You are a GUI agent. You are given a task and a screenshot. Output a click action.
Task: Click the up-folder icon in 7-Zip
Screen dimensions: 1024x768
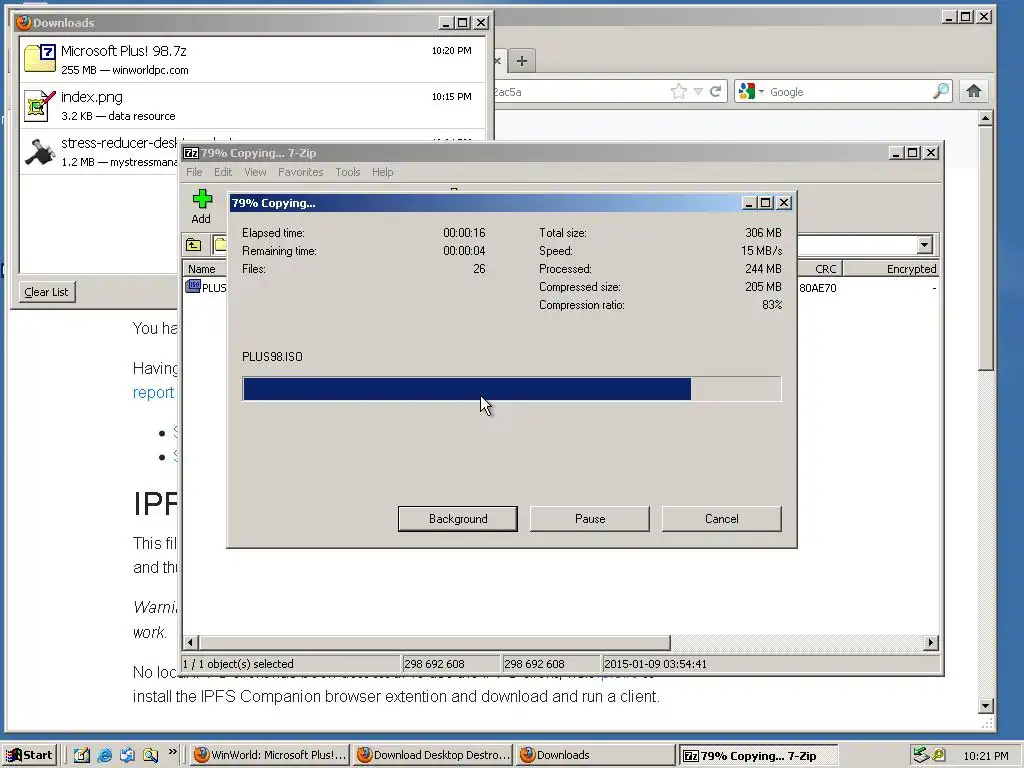point(194,245)
